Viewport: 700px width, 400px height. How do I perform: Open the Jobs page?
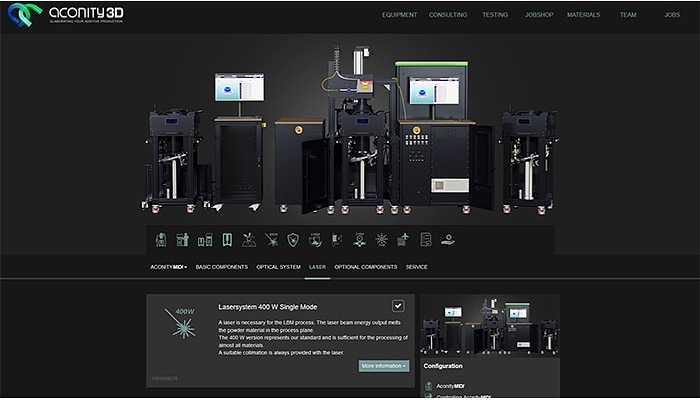(672, 15)
